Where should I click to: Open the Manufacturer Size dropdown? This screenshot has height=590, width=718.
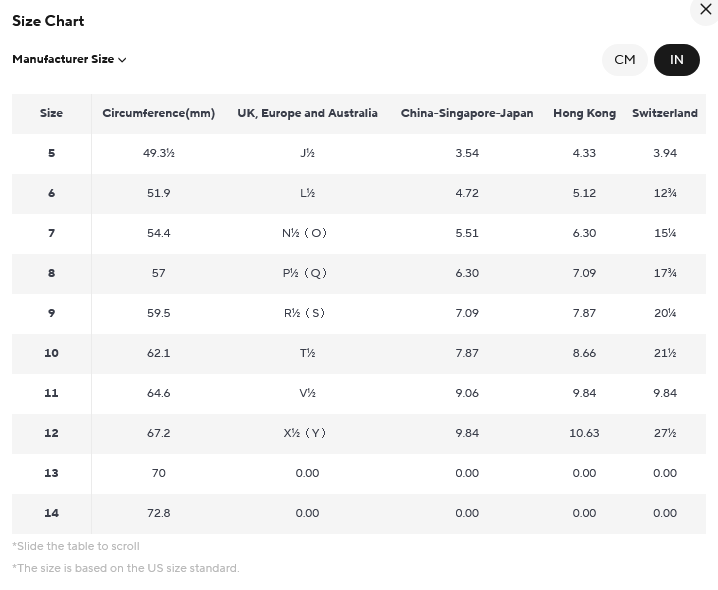pyautogui.click(x=69, y=59)
